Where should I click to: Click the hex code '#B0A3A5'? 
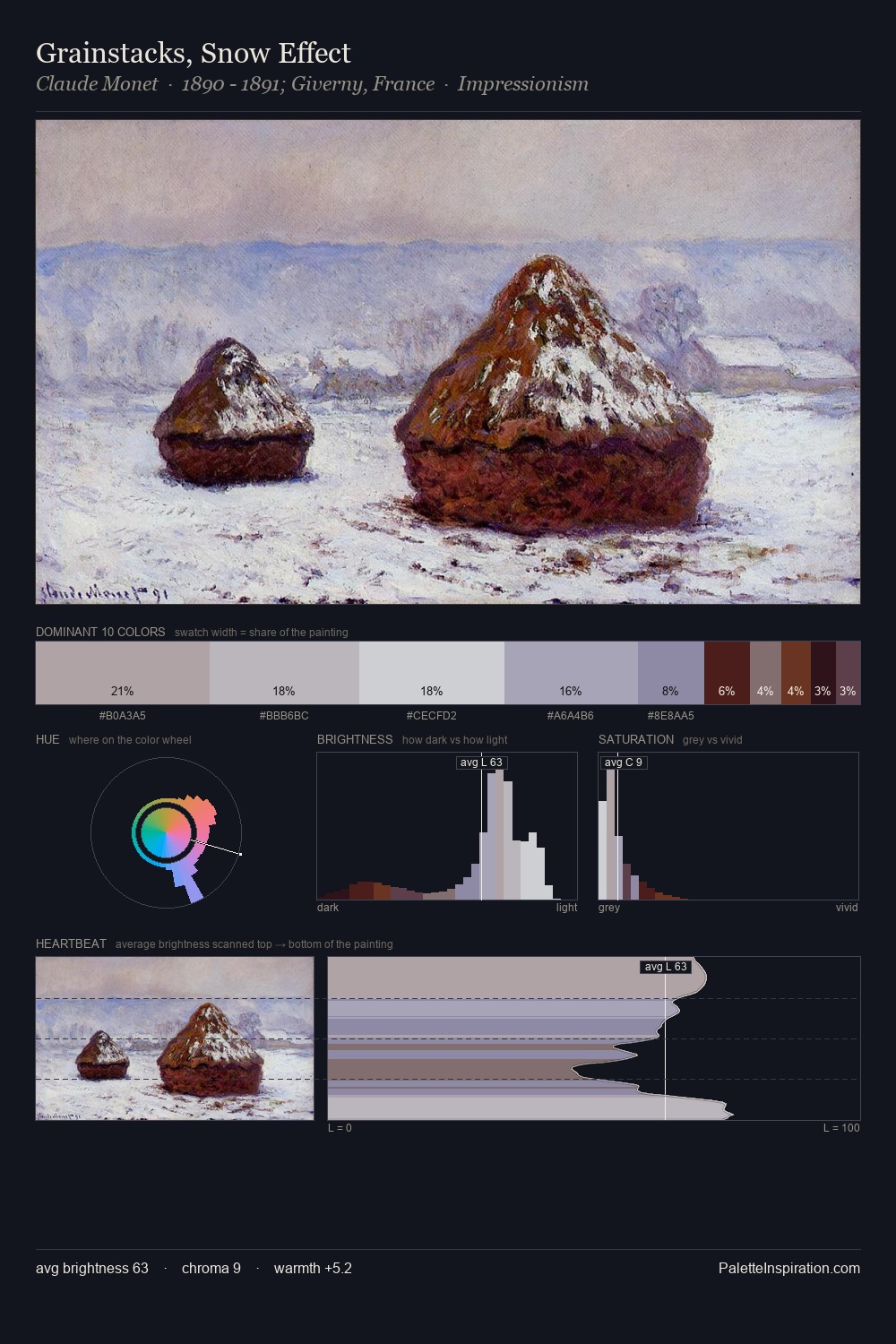click(123, 716)
